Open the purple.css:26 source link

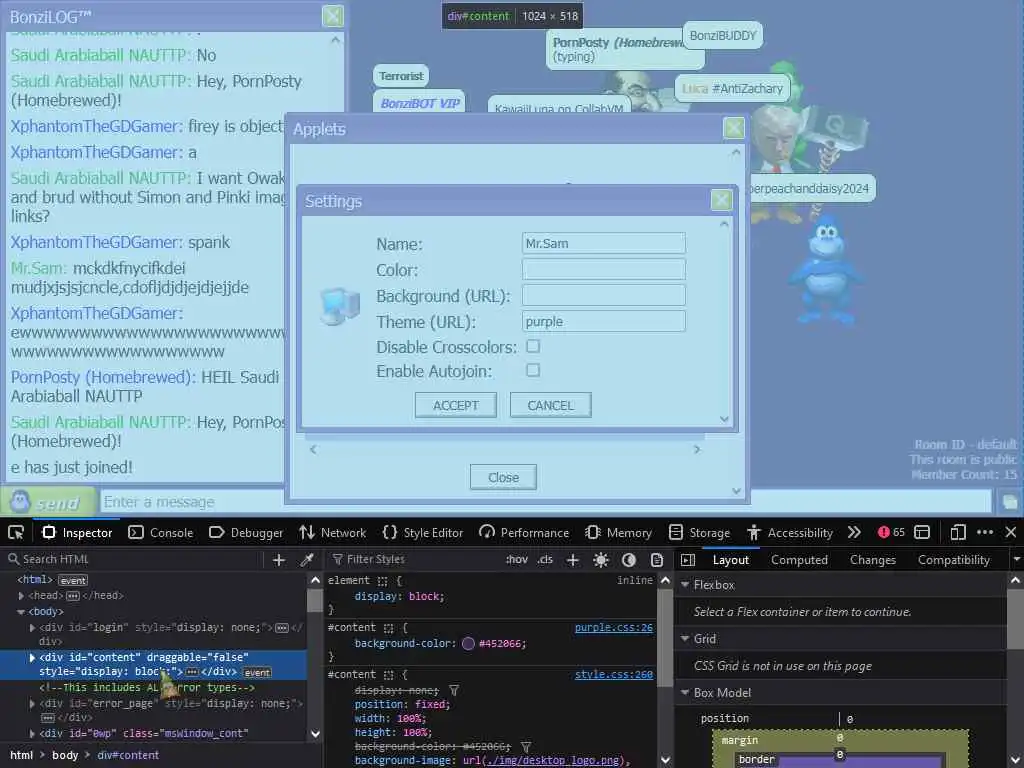tap(613, 628)
